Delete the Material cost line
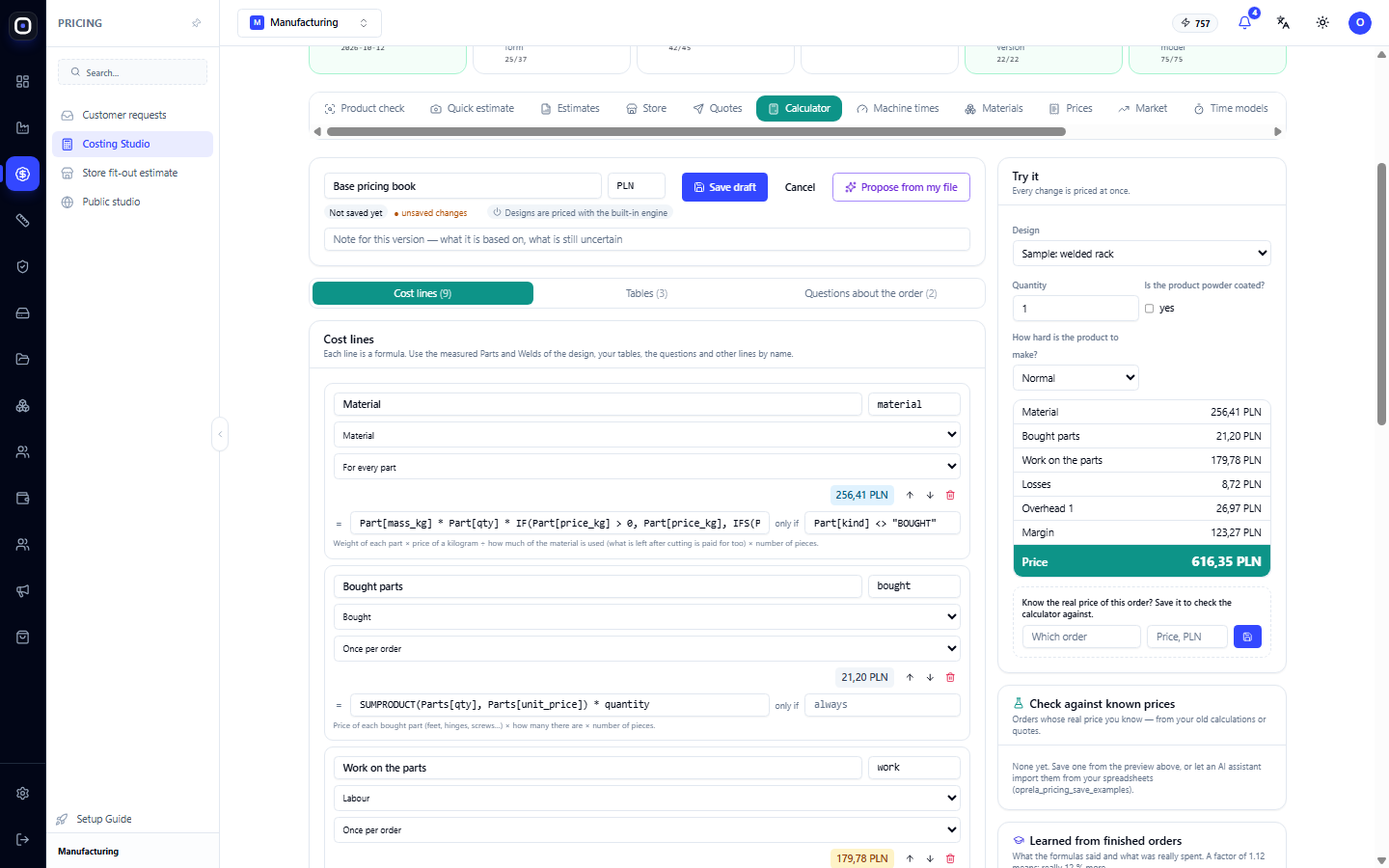 (x=950, y=495)
